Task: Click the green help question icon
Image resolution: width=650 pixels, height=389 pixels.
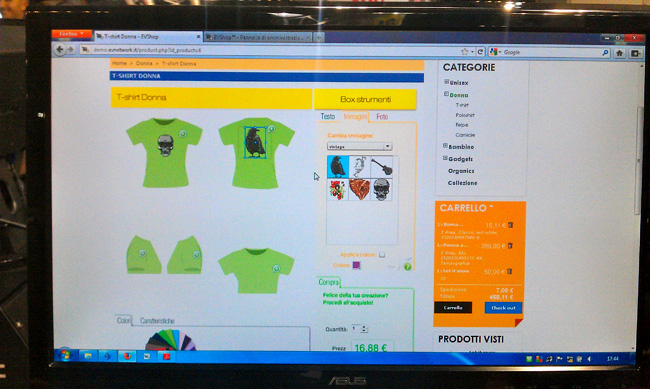Action: [407, 267]
